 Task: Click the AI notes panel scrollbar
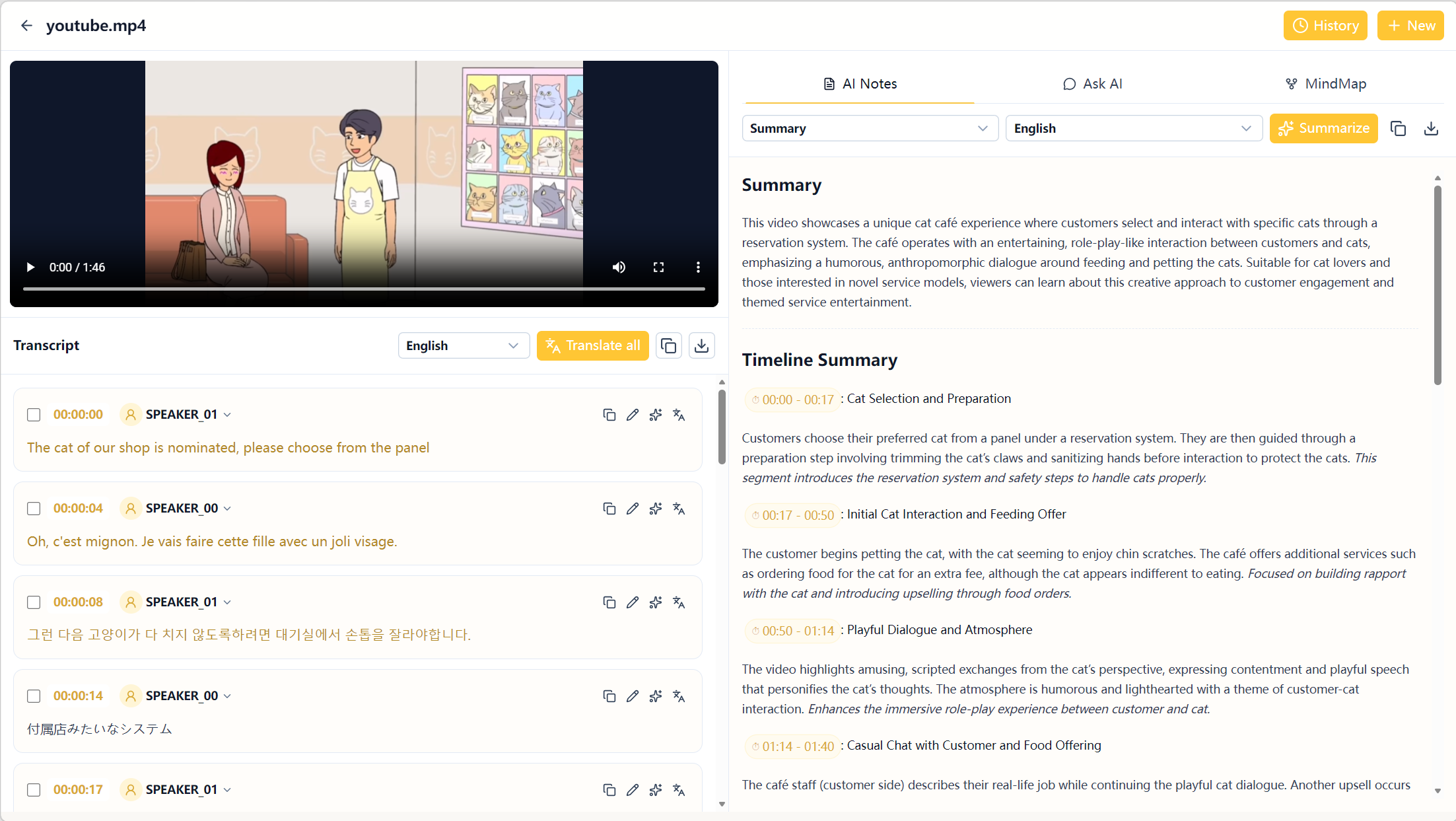pos(1438,285)
